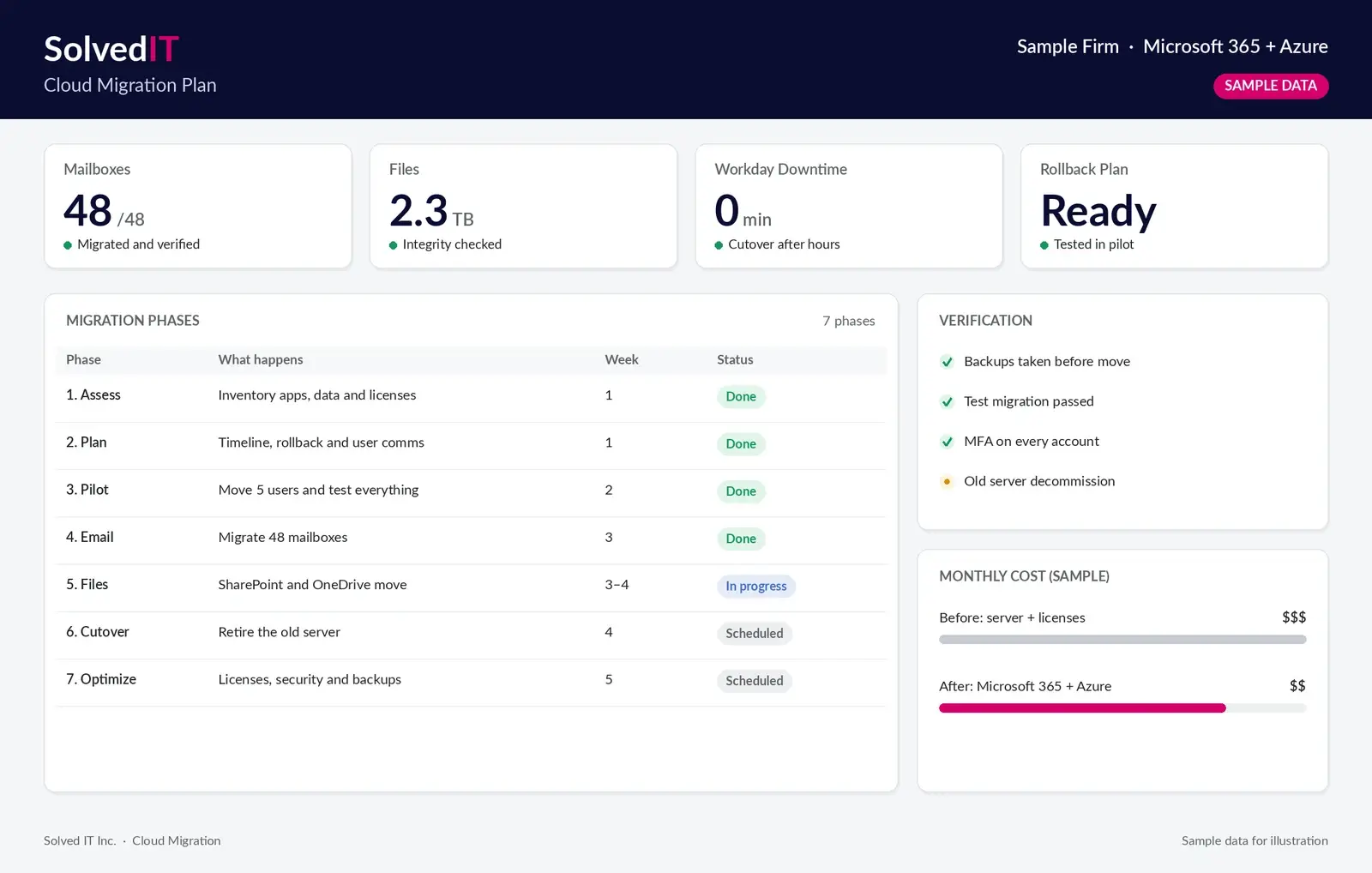Click the pink After: Microsoft 365 + Azure cost bar

click(x=1082, y=708)
